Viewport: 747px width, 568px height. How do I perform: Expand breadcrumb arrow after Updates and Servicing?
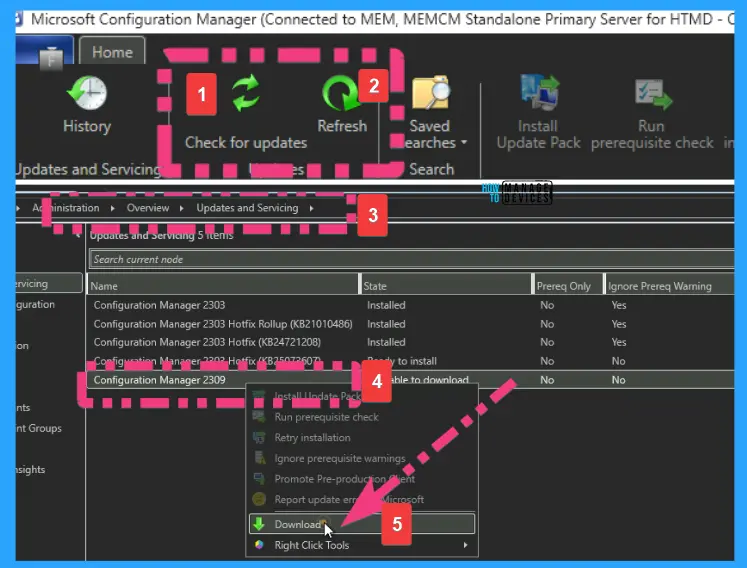(311, 208)
